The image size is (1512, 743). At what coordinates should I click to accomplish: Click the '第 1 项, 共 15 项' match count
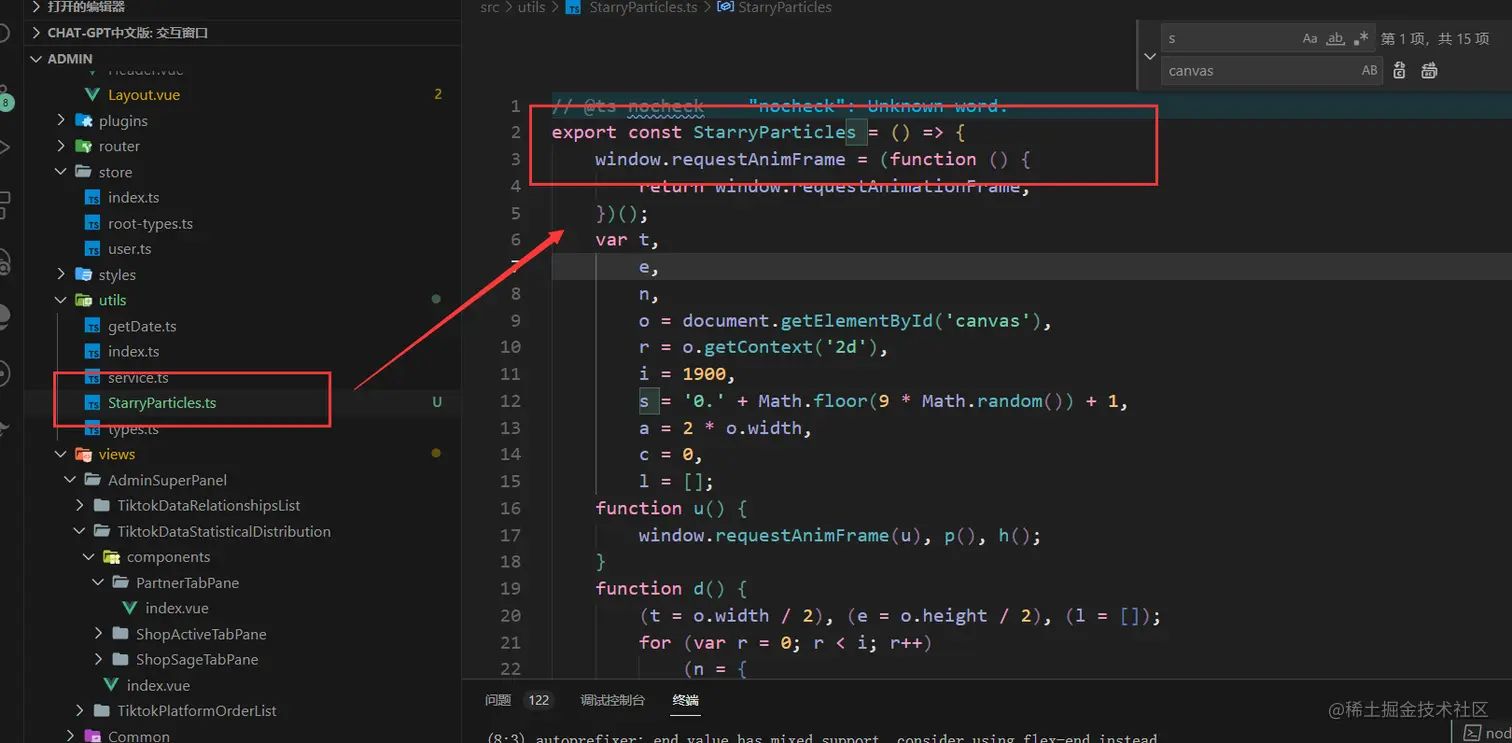(1435, 39)
